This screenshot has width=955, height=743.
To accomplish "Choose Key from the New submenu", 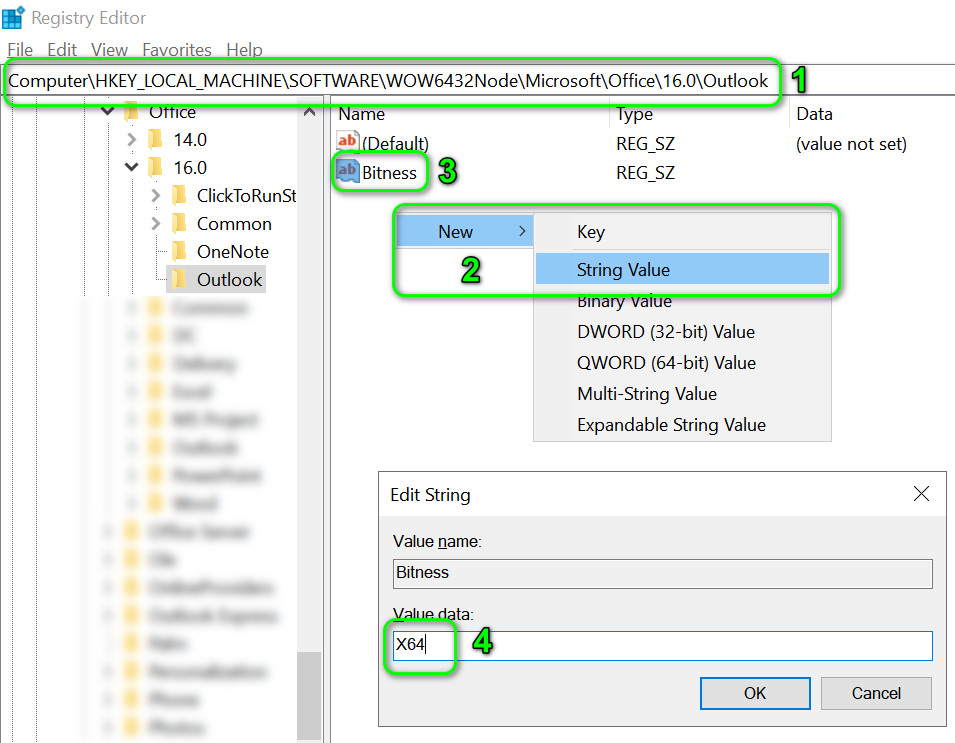I will (x=682, y=232).
